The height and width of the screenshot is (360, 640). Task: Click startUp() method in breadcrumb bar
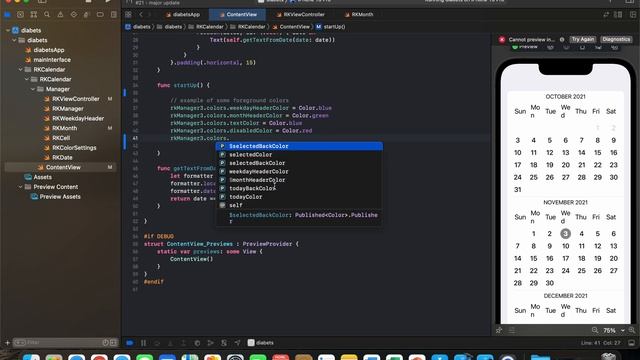coord(331,27)
